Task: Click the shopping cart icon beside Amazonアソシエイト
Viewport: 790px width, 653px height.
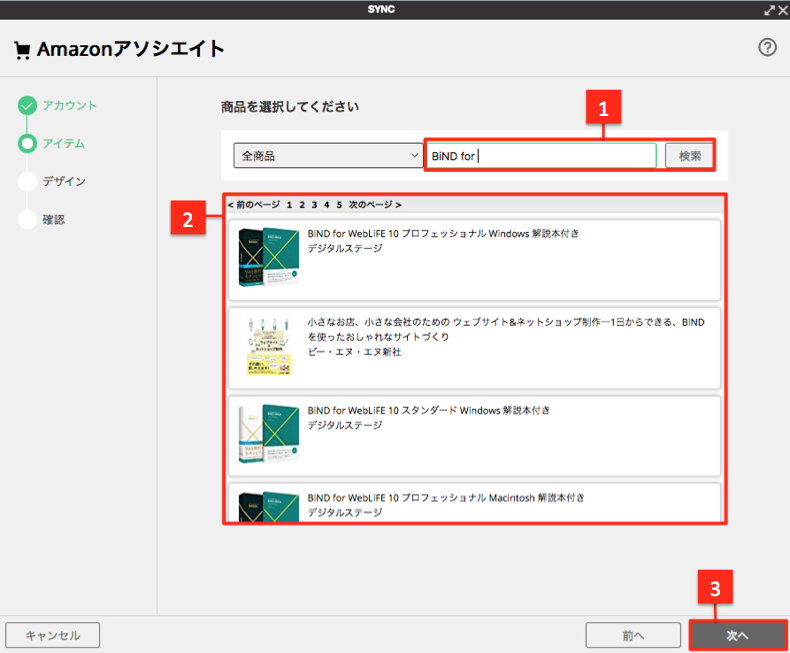Action: (22, 50)
